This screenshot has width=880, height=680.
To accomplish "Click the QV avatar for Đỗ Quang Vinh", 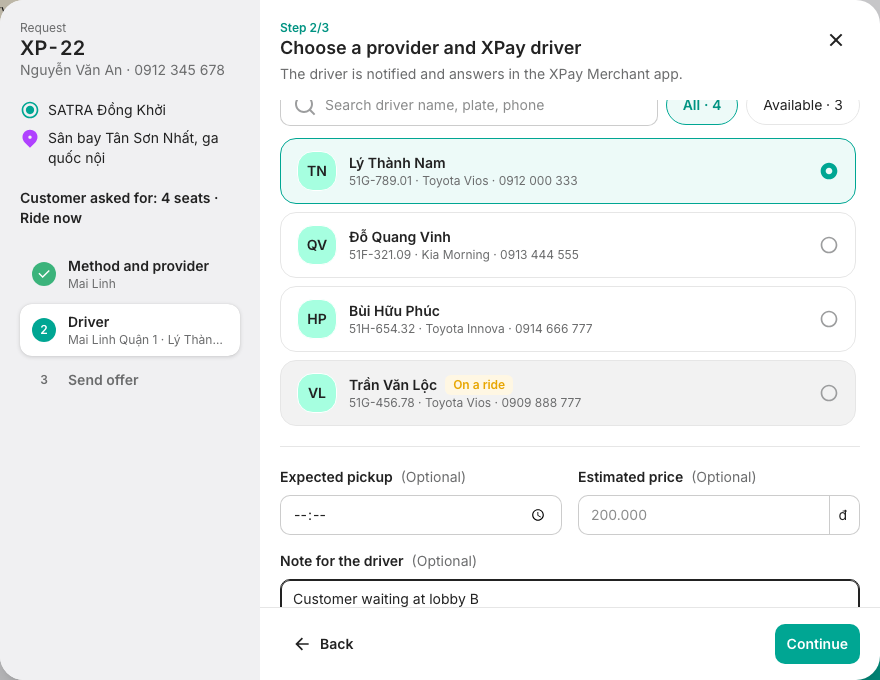I will point(317,245).
